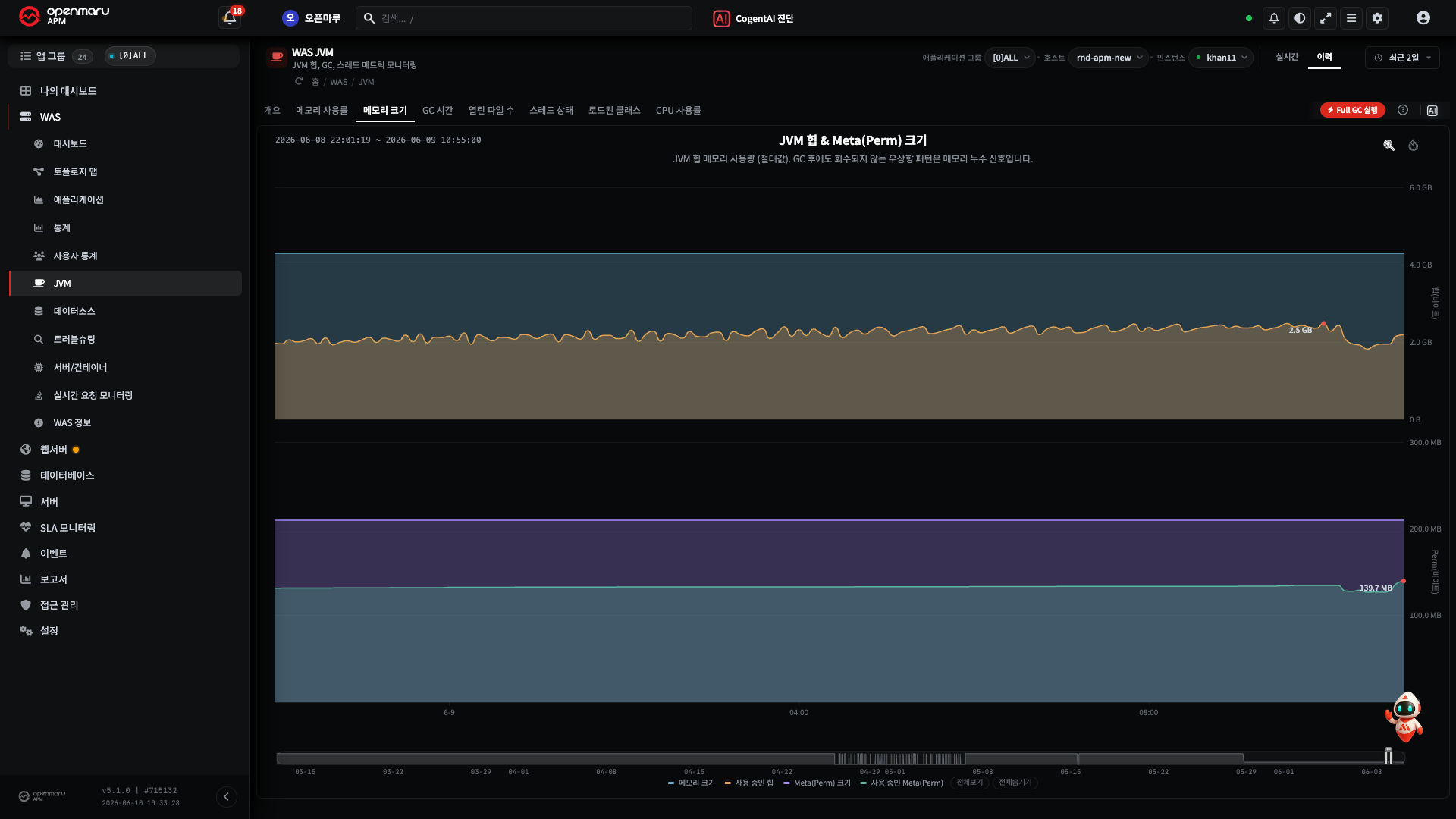Switch to 이력 mode
1456x819 pixels.
point(1324,57)
